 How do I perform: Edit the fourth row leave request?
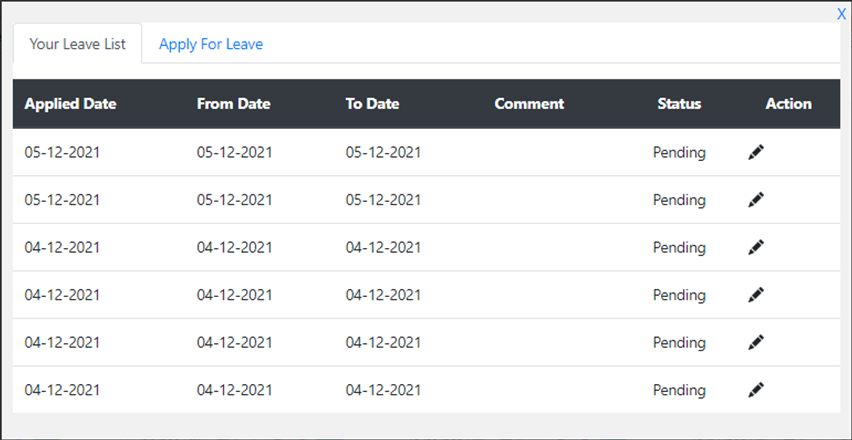click(x=756, y=295)
